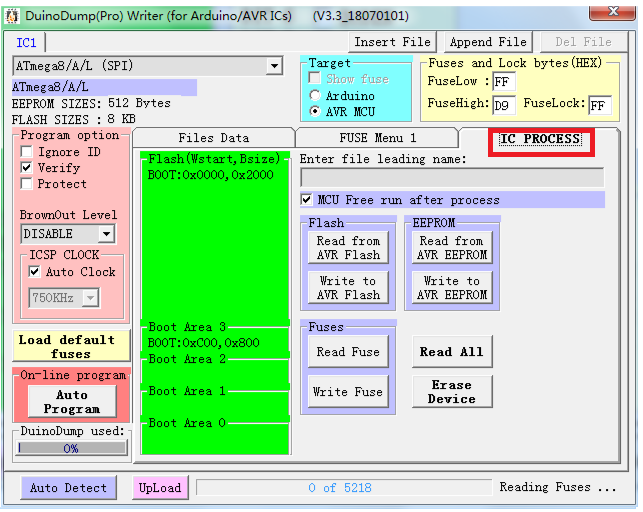Switch to the IC1 tab
Viewport: 643px width, 512px height.
click(26, 43)
